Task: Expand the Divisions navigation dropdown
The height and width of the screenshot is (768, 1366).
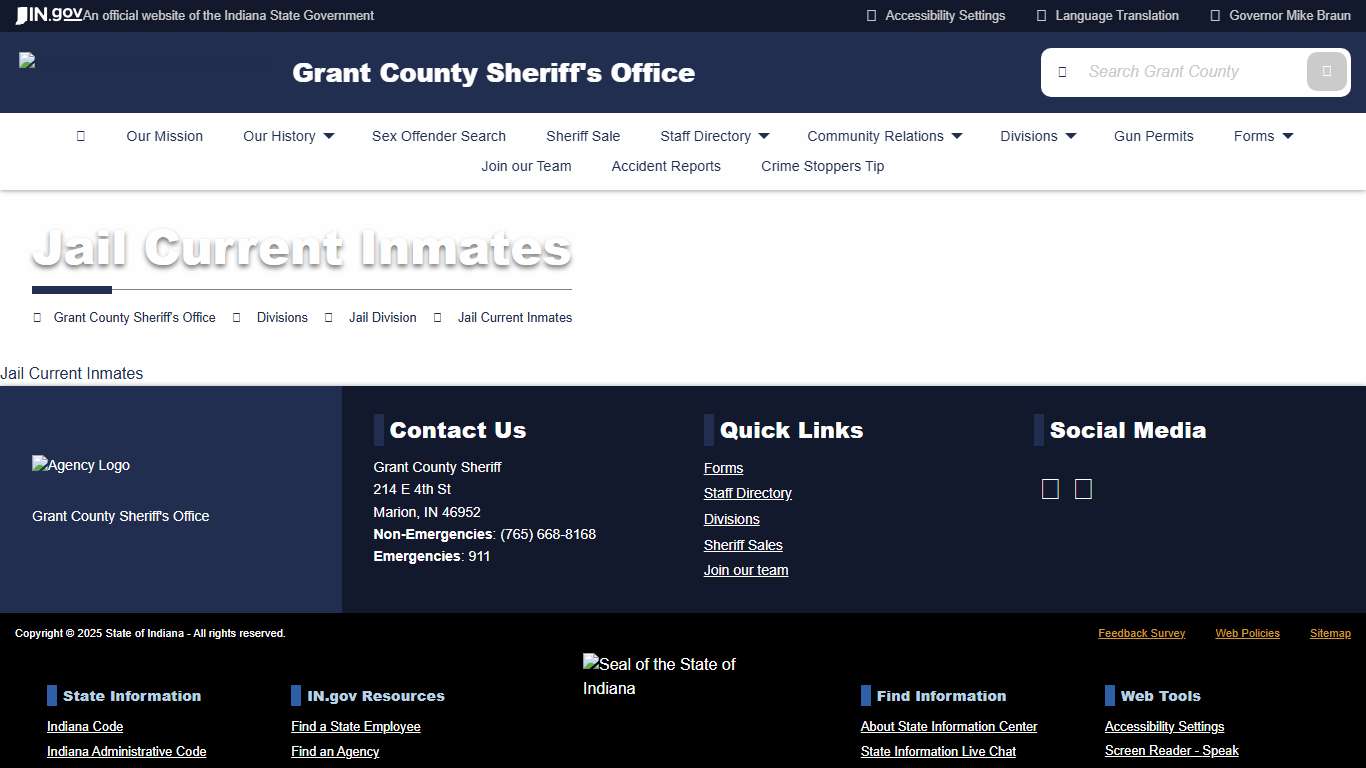Action: pyautogui.click(x=1037, y=136)
